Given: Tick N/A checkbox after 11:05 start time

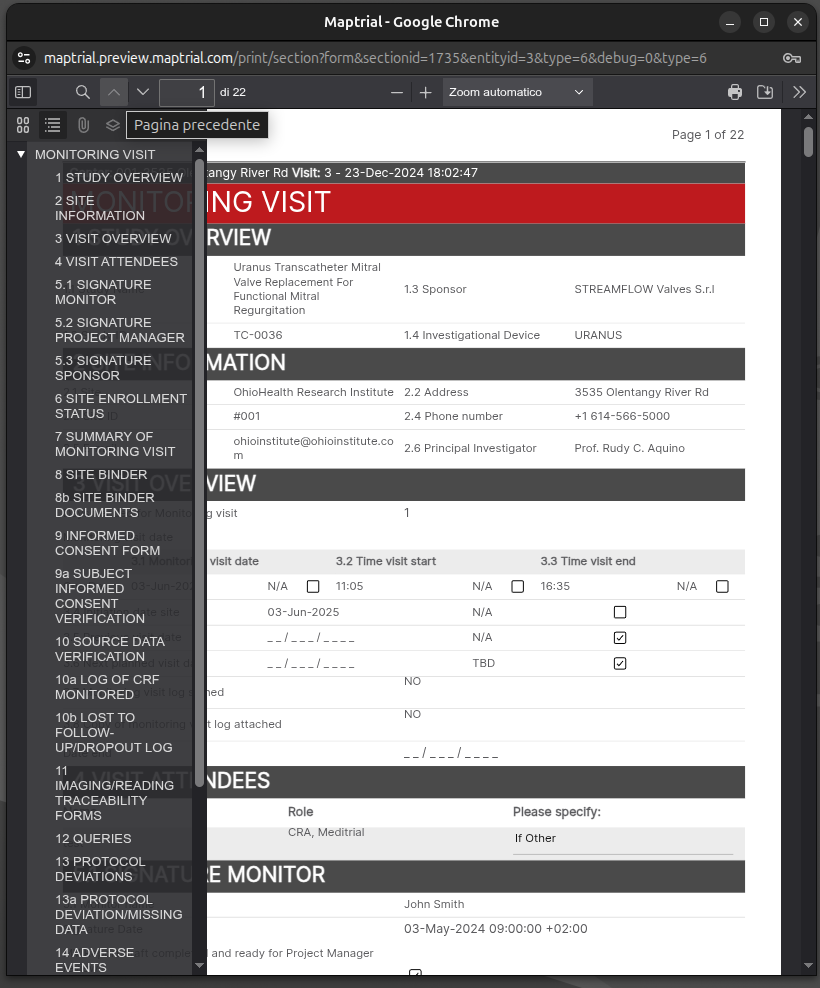Looking at the screenshot, I should point(517,587).
